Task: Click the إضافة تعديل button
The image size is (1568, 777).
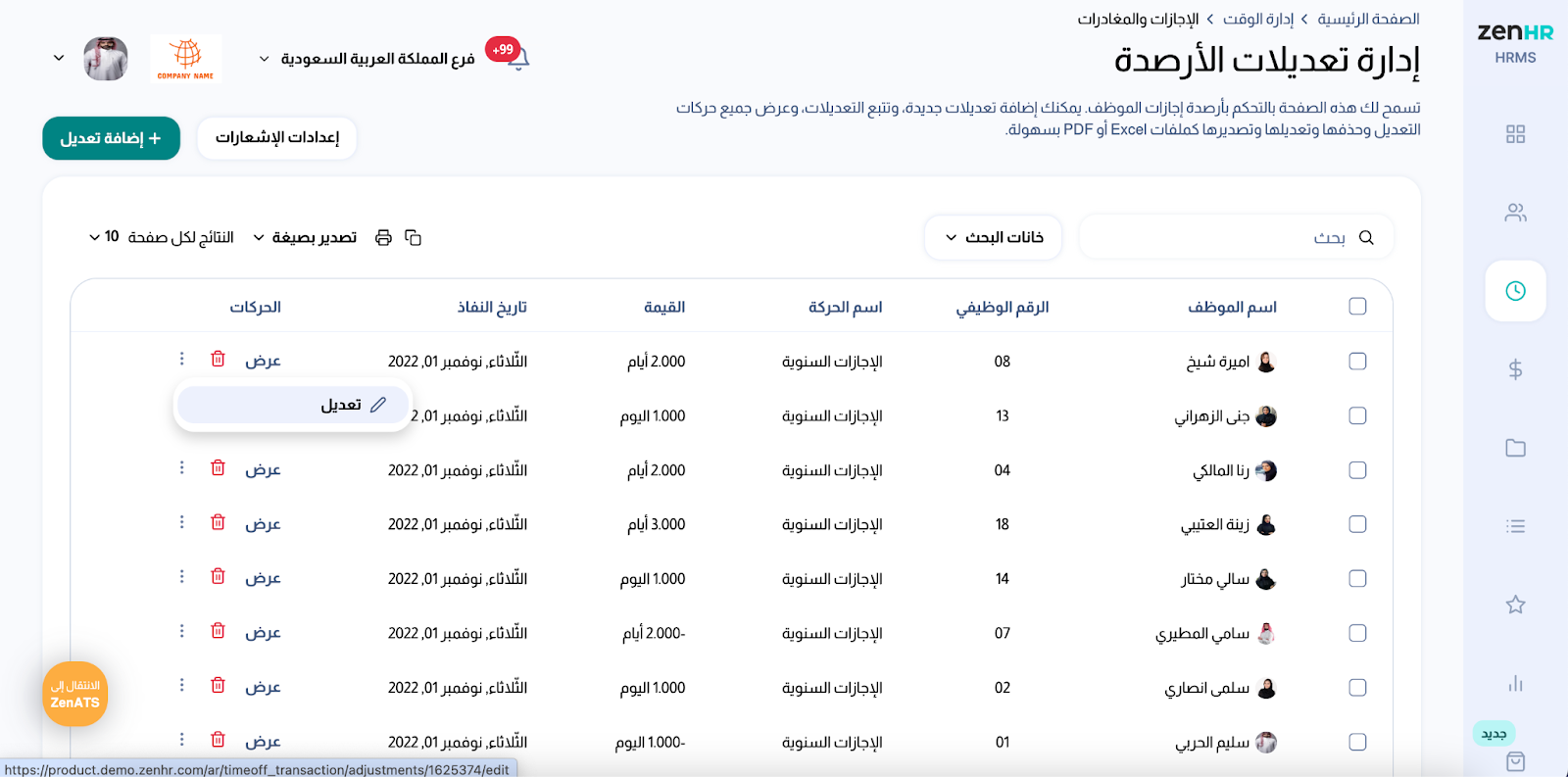Action: 111,138
